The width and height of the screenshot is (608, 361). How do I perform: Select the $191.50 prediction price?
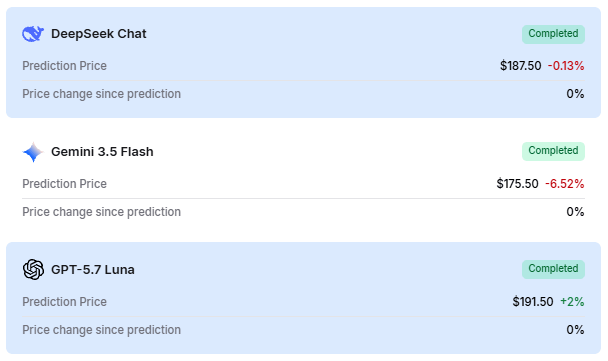click(x=533, y=302)
